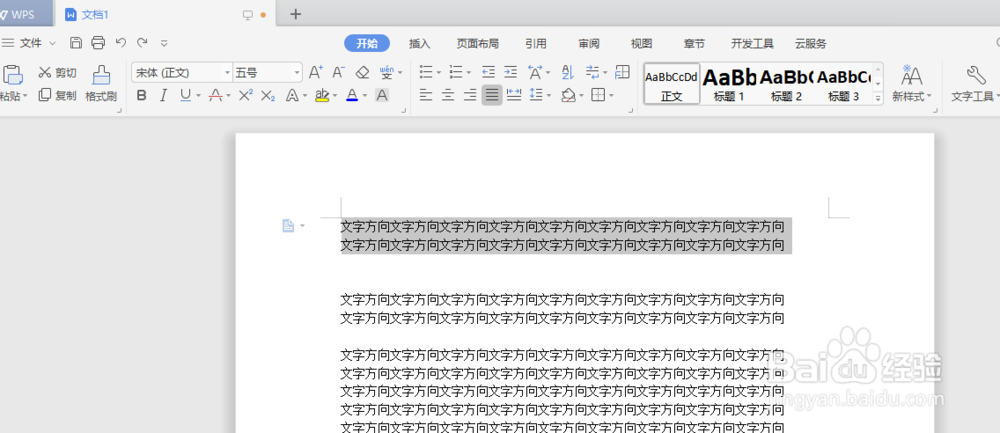This screenshot has height=433, width=1000.
Task: Apply the 标题 2 style
Action: point(786,84)
